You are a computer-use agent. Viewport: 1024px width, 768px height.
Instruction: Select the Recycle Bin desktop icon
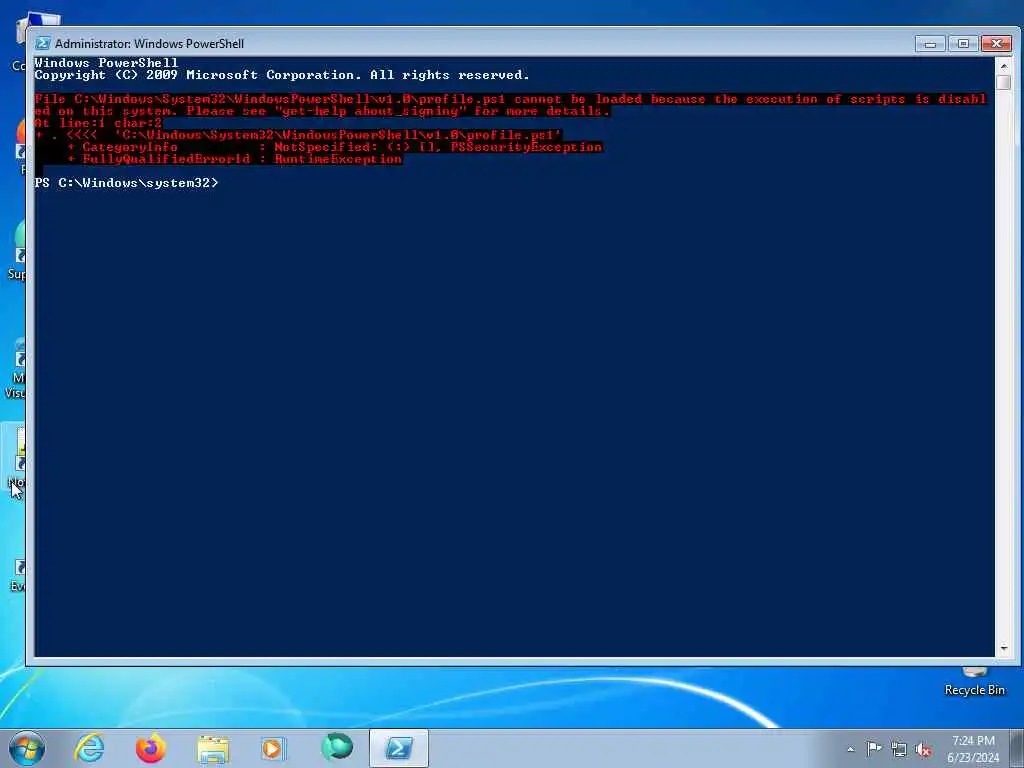[974, 682]
